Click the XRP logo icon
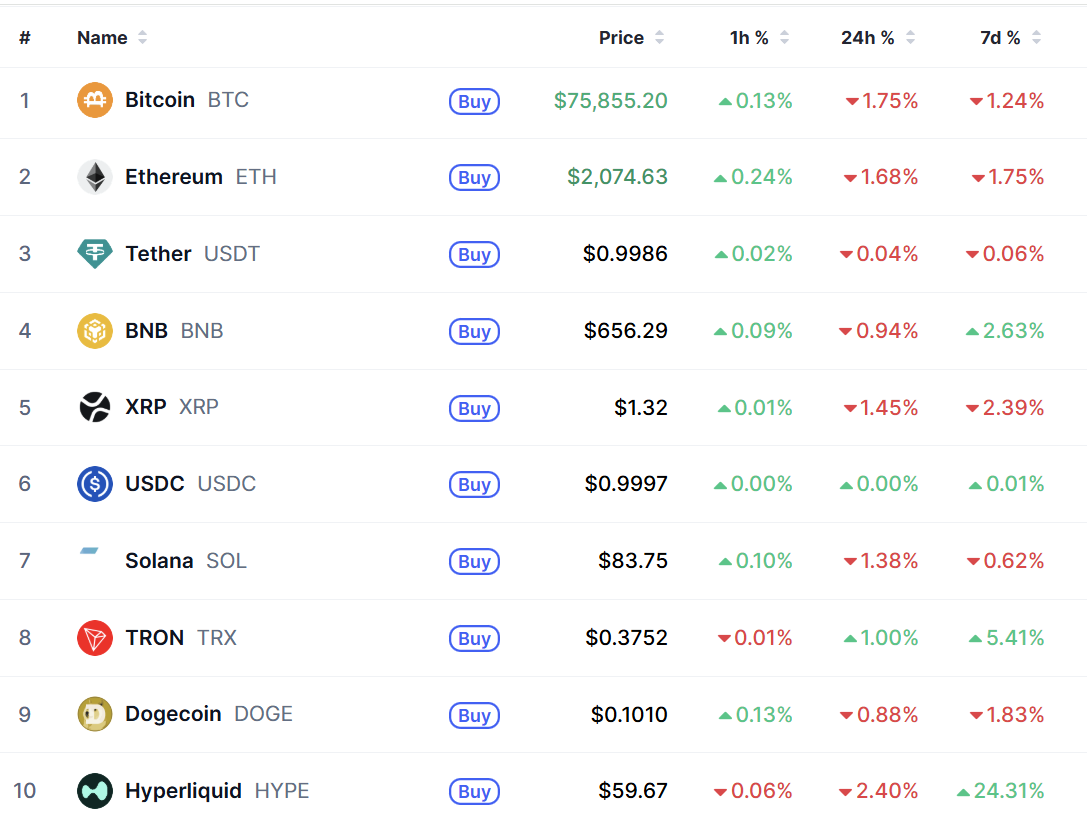This screenshot has height=826, width=1087. click(x=95, y=407)
